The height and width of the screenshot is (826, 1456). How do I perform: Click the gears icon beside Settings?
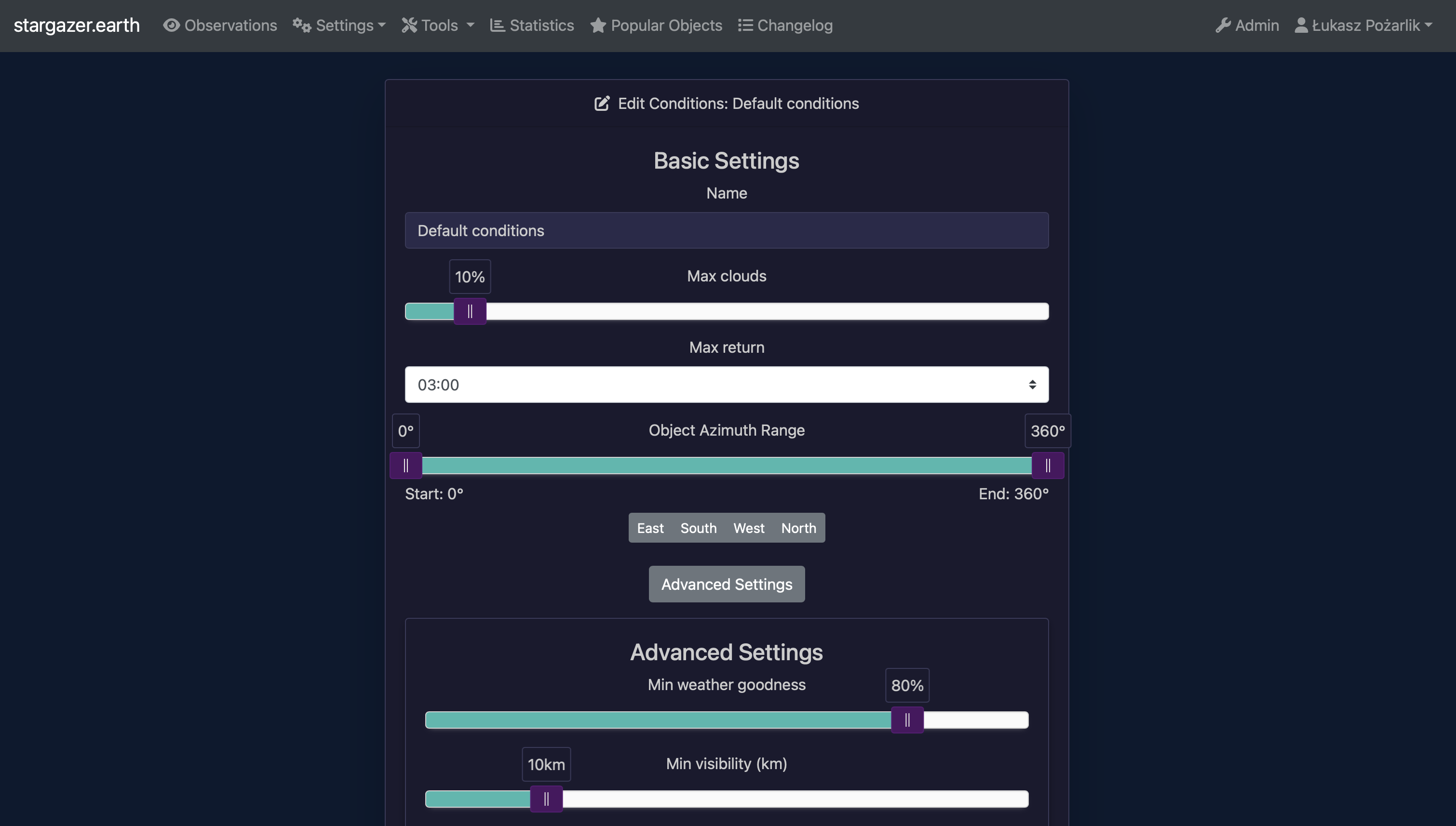tap(302, 26)
